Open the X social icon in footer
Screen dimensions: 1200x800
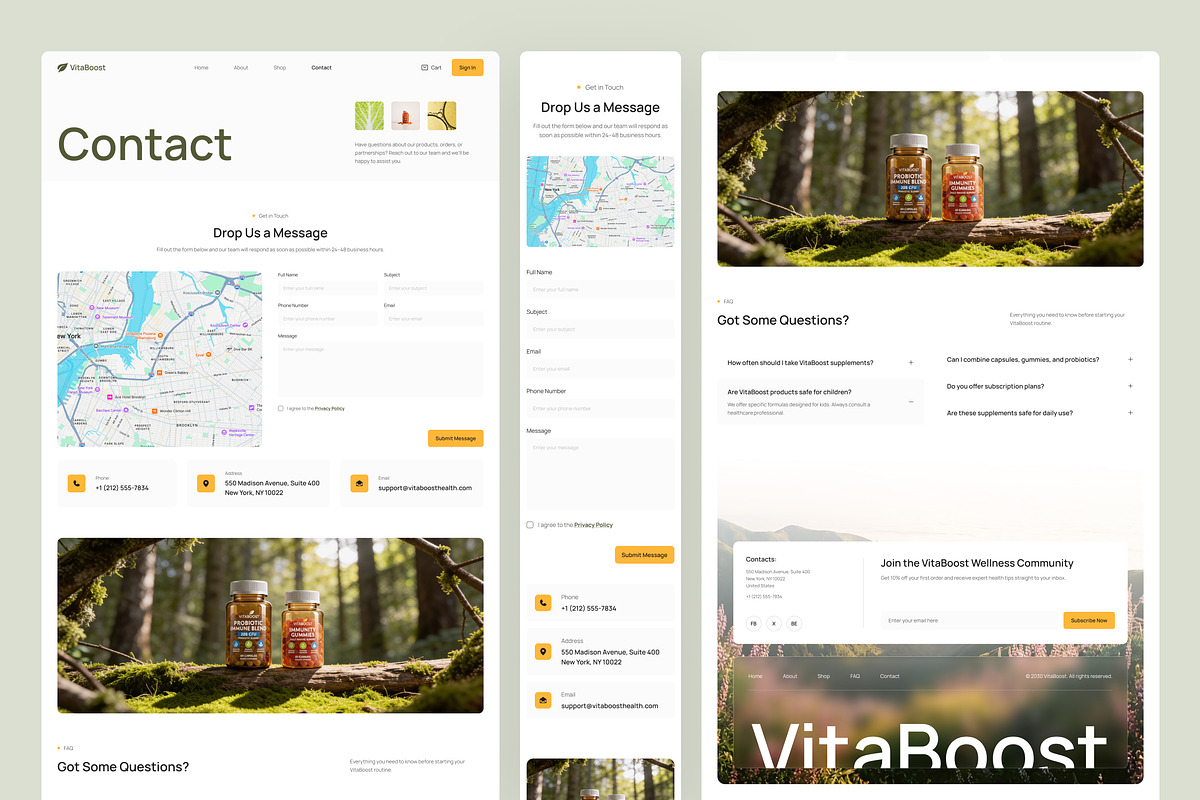(x=774, y=623)
